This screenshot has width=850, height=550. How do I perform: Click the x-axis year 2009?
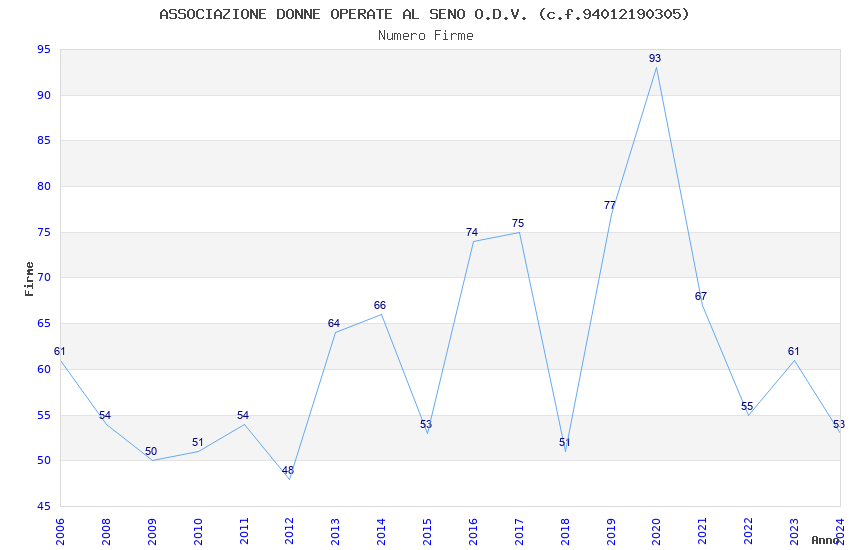click(x=152, y=531)
